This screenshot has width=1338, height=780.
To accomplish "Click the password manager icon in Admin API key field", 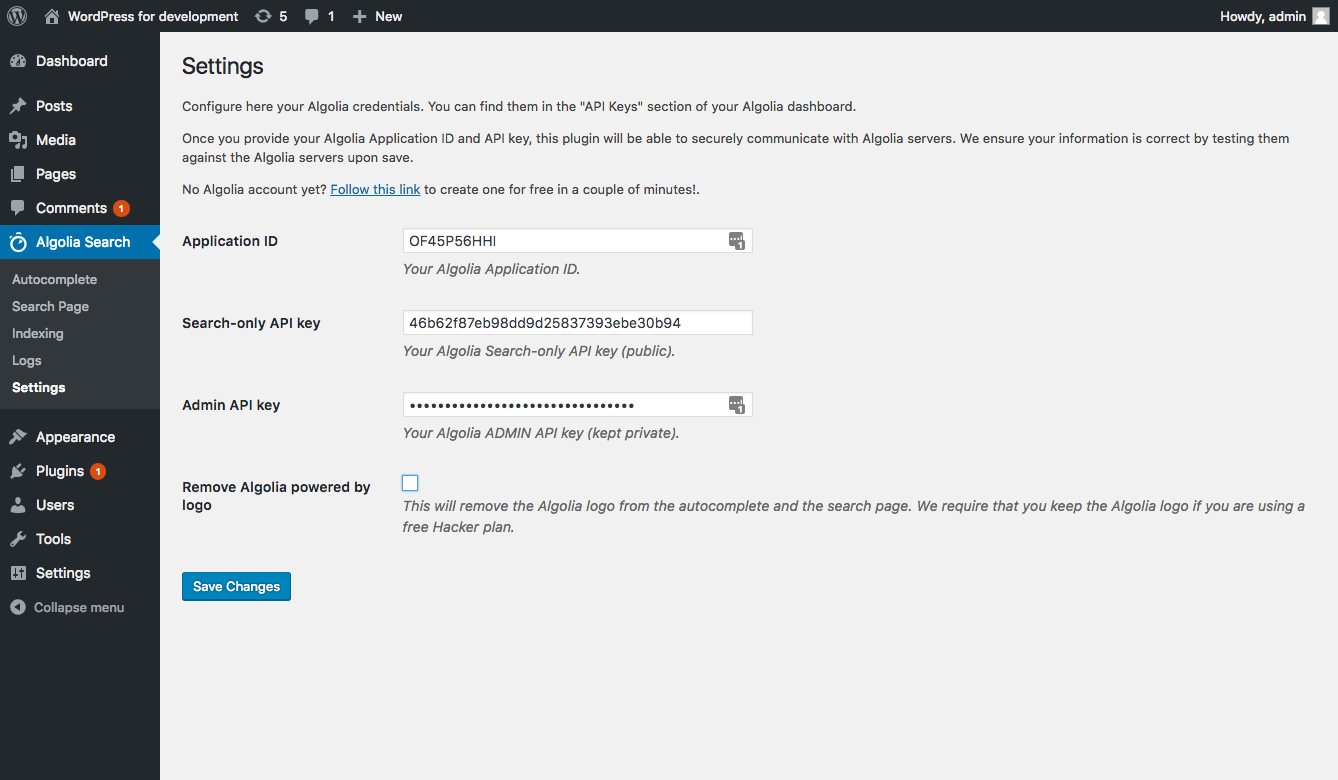I will click(x=737, y=405).
